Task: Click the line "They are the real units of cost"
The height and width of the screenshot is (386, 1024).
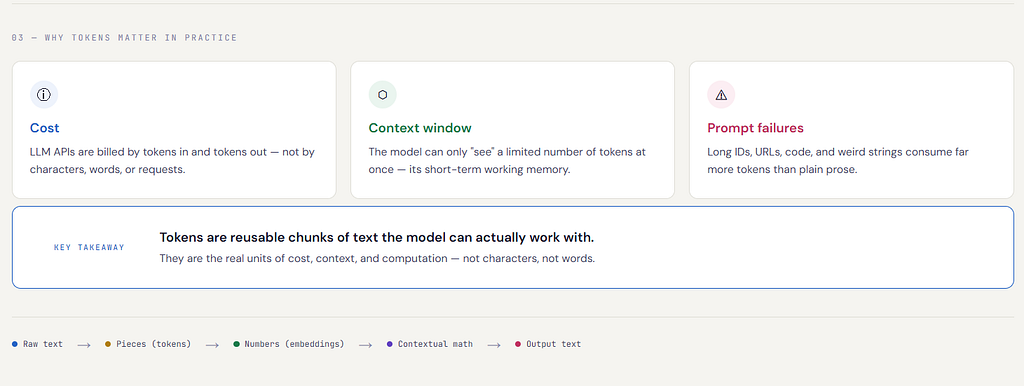Action: pos(377,259)
